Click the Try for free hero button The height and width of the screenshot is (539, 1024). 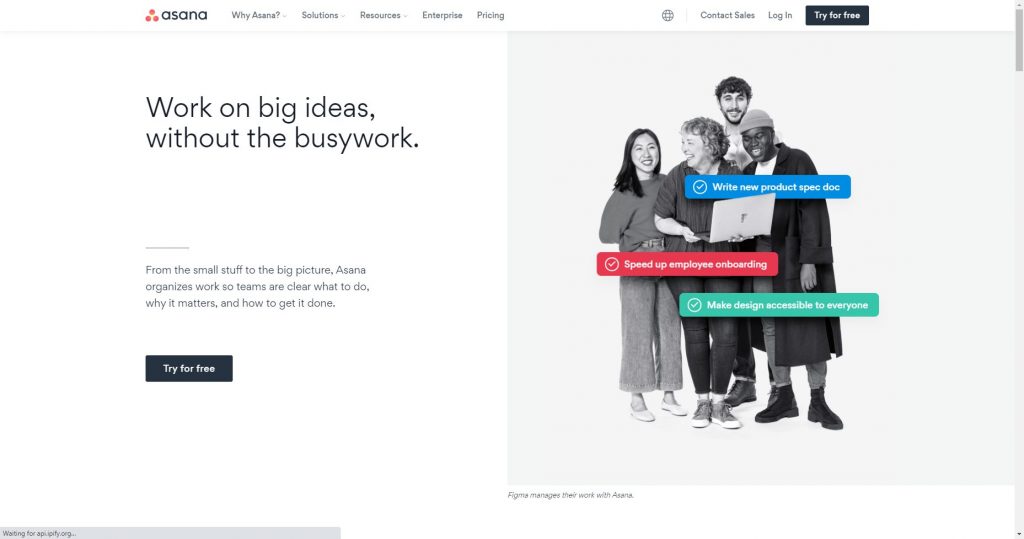(189, 368)
